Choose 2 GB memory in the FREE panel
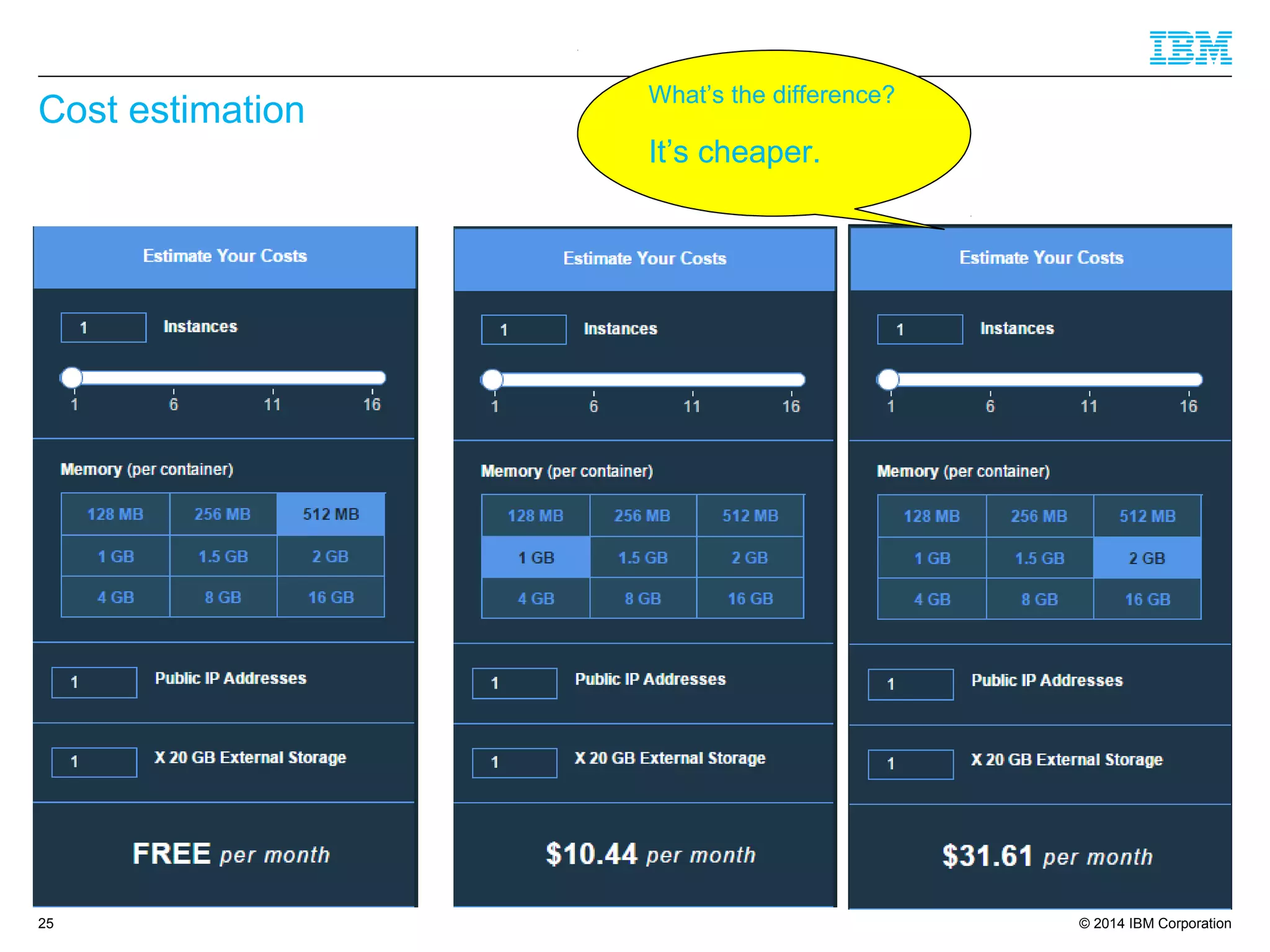The height and width of the screenshot is (952, 1270). 331,557
